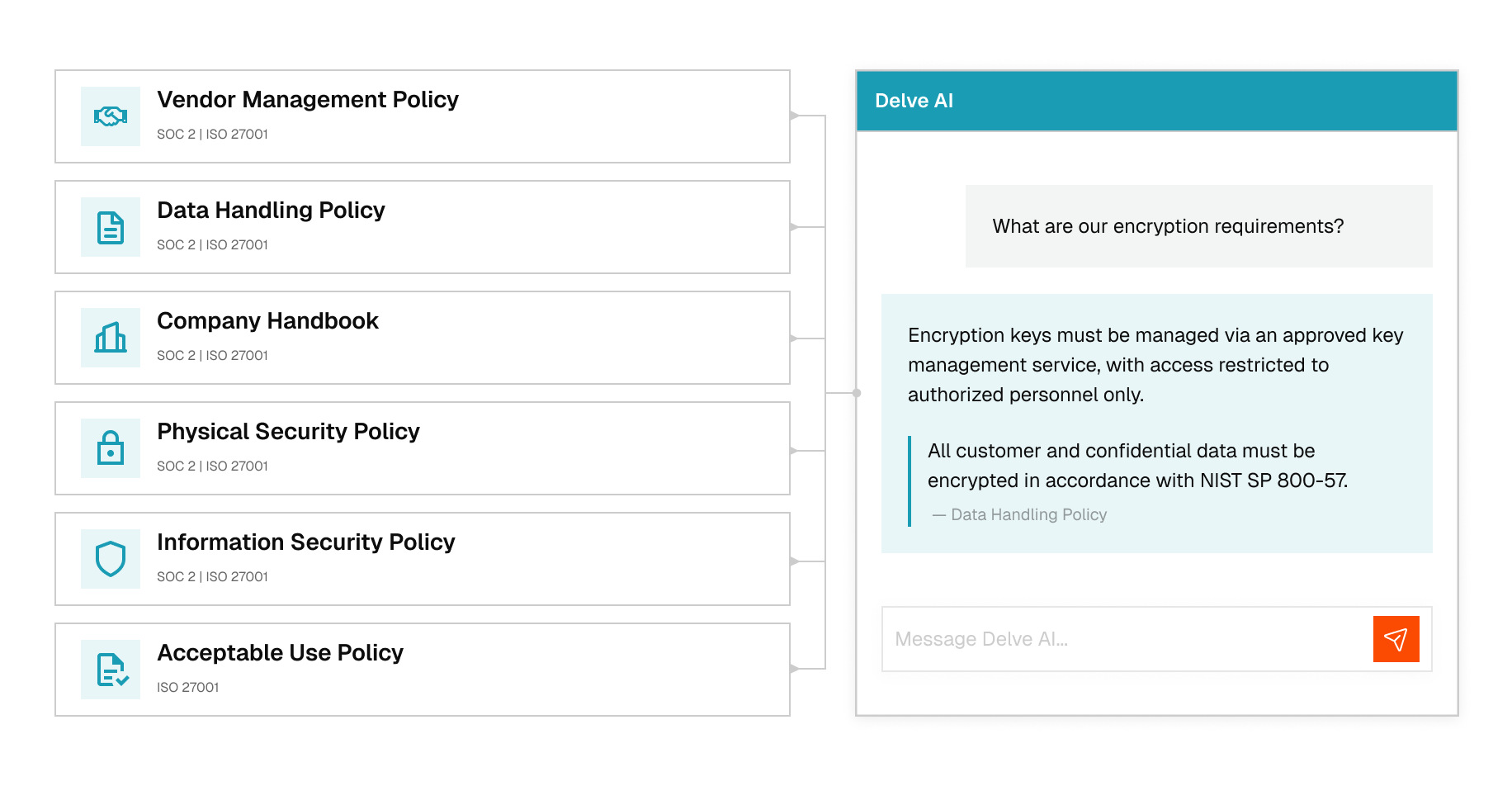Click the shield icon for Information Security Policy
This screenshot has height=786, width=1512.
tap(111, 559)
